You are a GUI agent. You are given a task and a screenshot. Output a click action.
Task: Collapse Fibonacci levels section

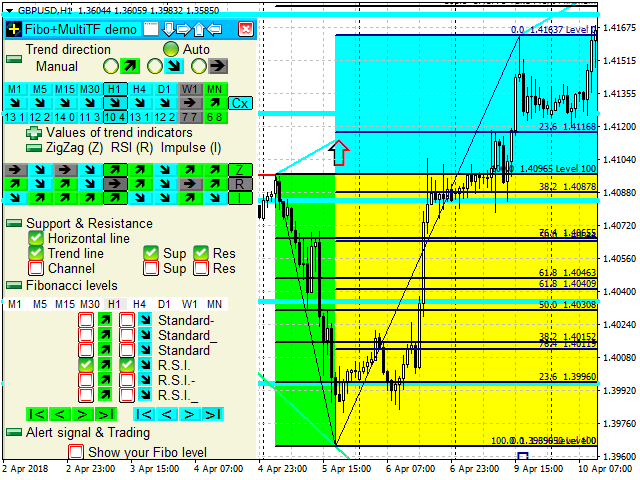pyautogui.click(x=14, y=285)
